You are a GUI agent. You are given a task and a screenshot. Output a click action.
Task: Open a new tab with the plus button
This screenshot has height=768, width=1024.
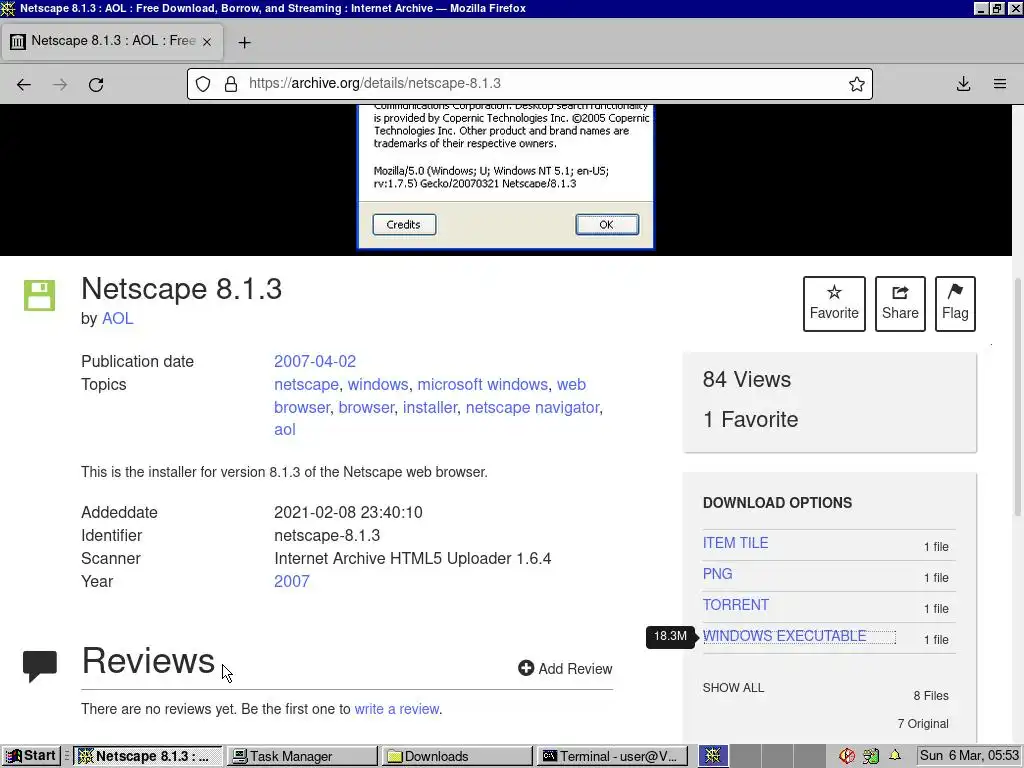tap(244, 42)
